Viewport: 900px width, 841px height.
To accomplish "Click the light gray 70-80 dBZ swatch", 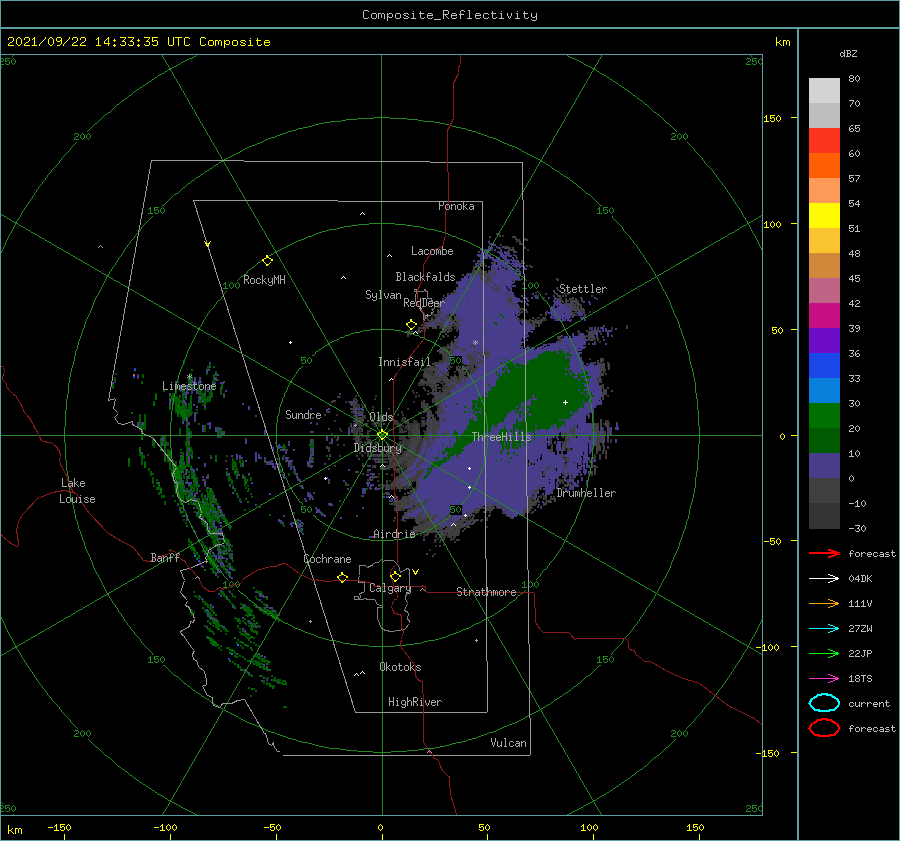I will [824, 91].
